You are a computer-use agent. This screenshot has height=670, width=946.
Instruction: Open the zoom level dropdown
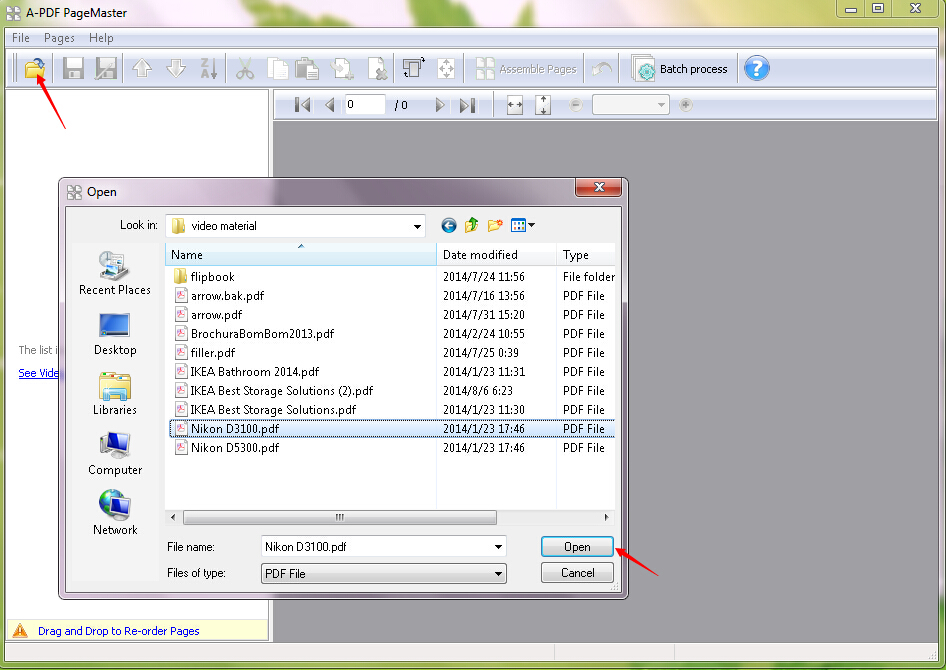pos(662,104)
